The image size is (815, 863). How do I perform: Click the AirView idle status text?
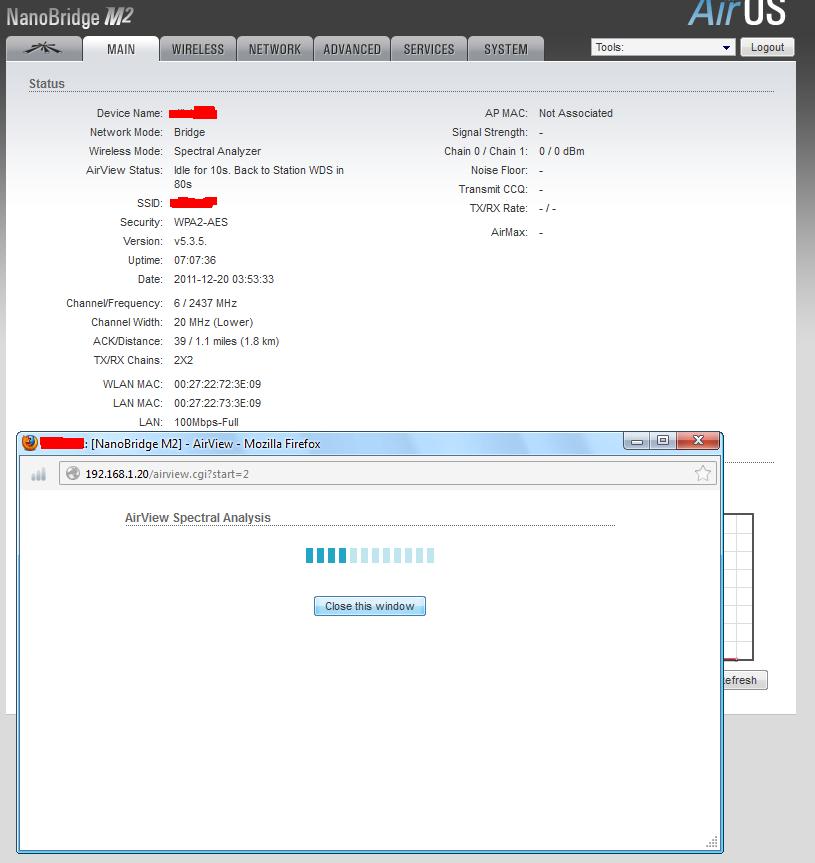(259, 177)
